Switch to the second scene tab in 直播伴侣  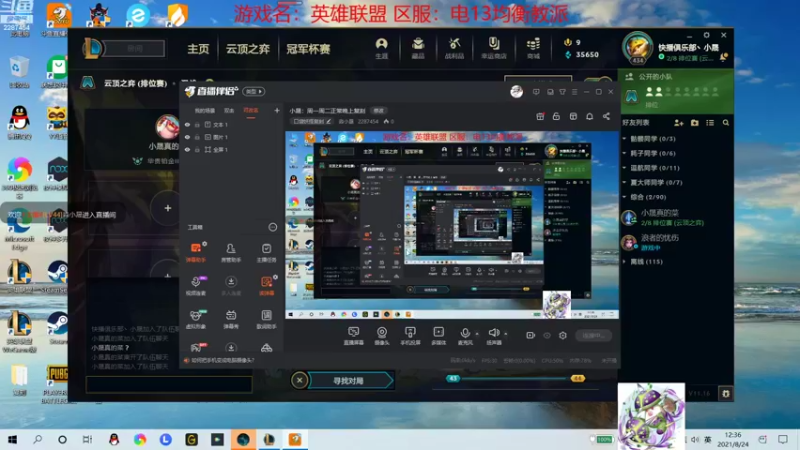[229, 111]
